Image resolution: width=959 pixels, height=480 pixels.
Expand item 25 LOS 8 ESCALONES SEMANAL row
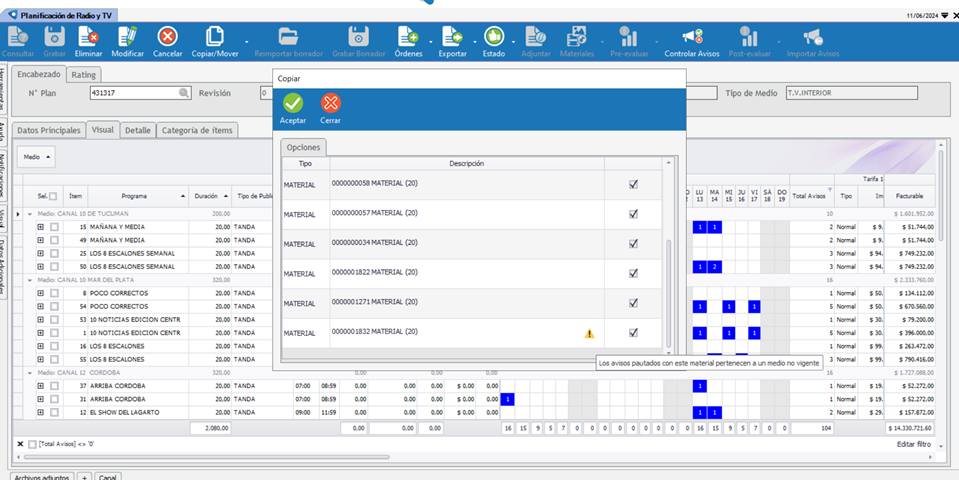[41, 253]
